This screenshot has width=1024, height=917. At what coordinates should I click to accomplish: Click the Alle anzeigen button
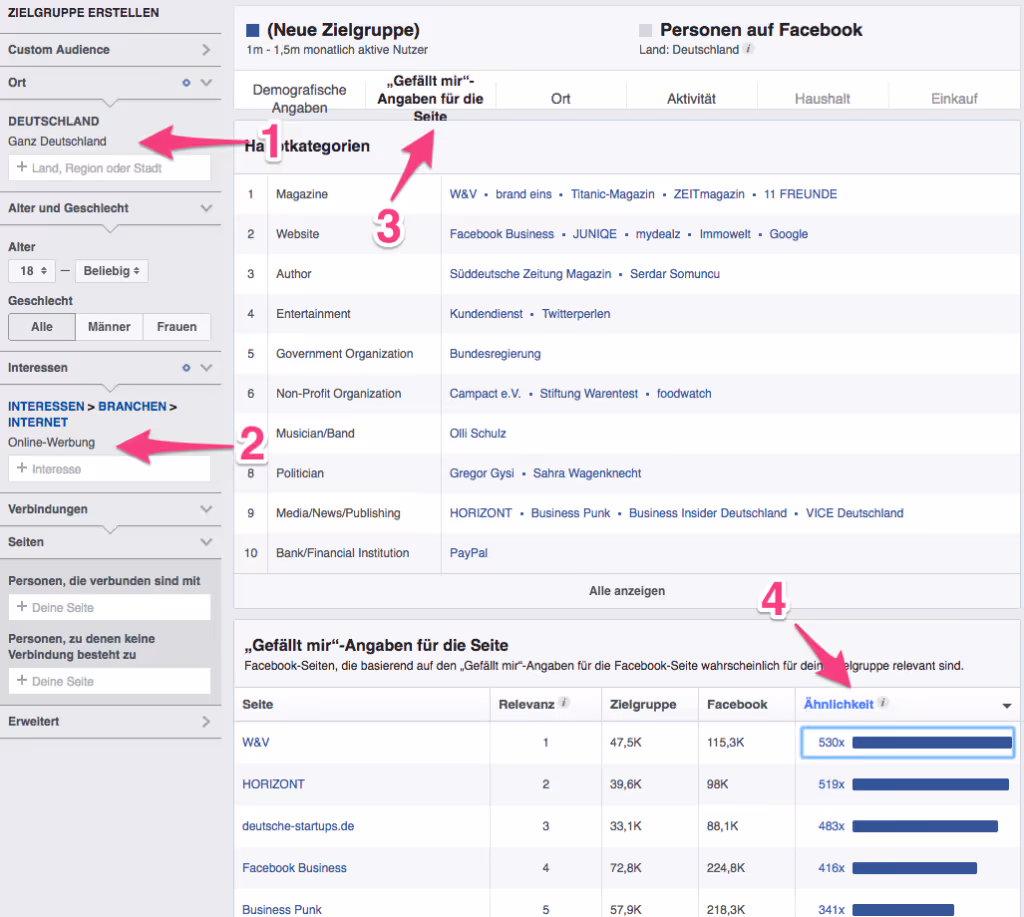(627, 590)
